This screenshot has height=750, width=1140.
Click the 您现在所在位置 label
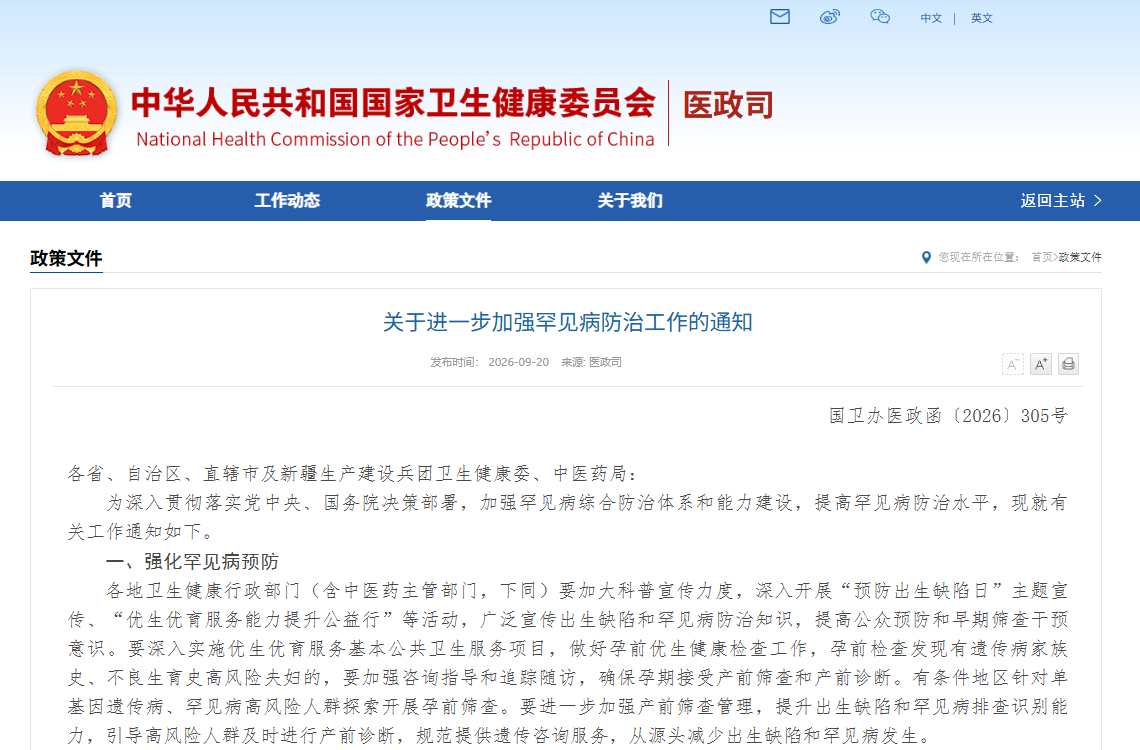[x=978, y=257]
